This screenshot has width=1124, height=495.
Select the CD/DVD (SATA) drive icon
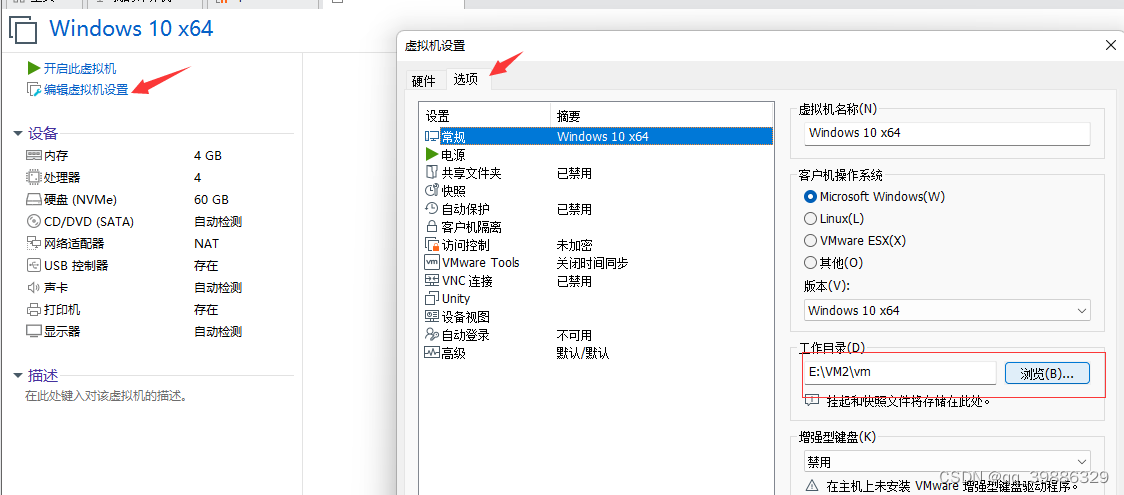(34, 221)
